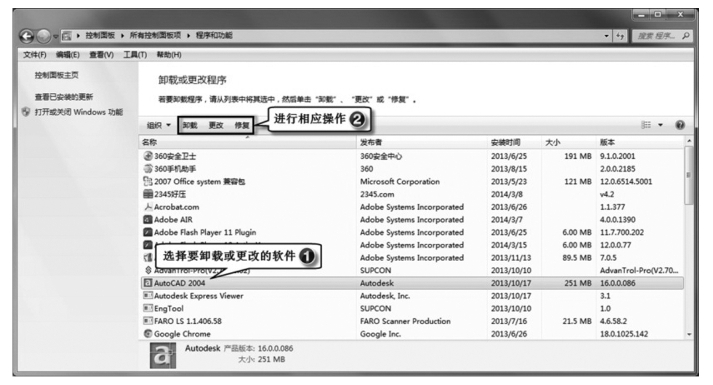Click the 191 MB size cell

[x=577, y=156]
